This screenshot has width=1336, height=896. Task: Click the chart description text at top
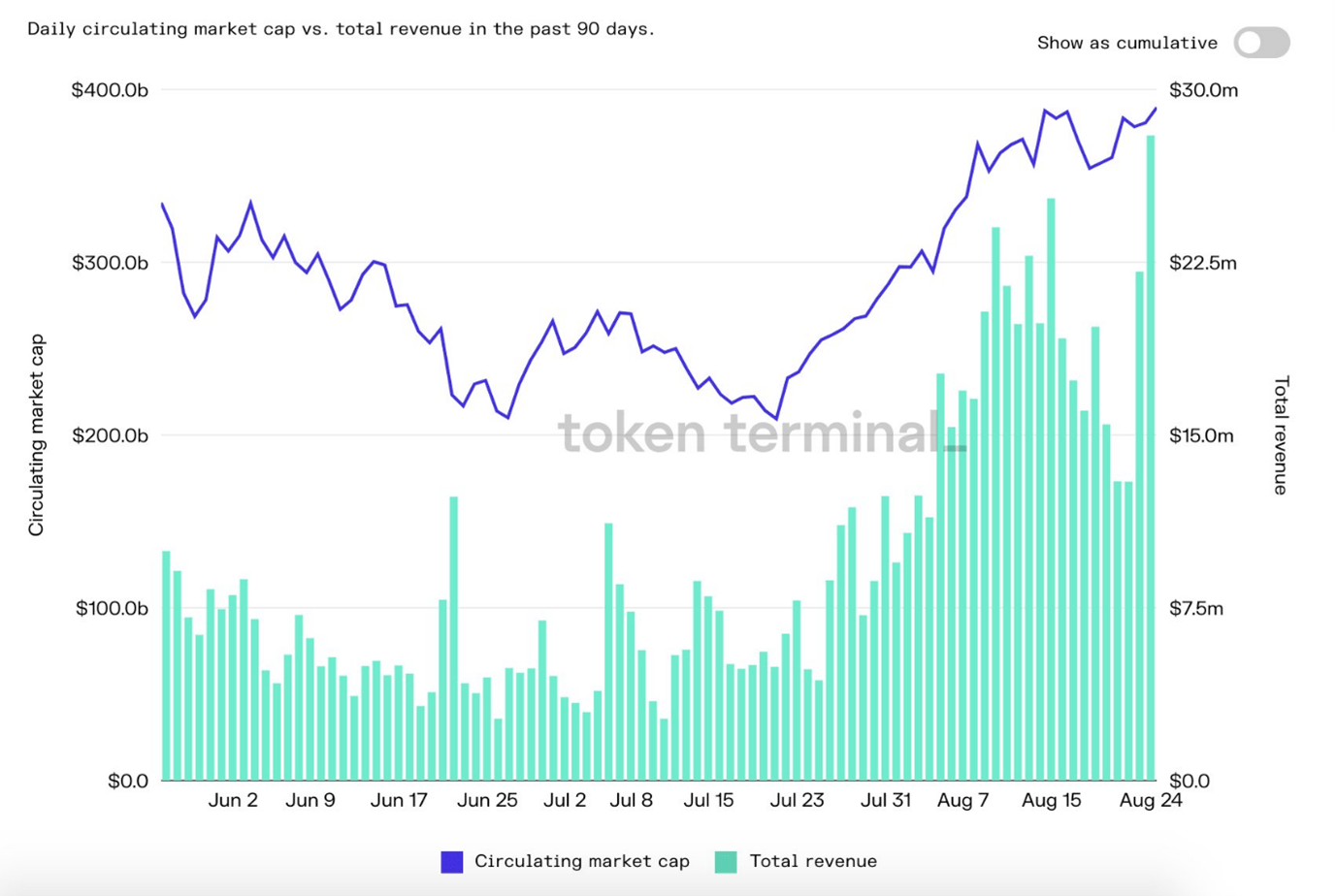(341, 29)
